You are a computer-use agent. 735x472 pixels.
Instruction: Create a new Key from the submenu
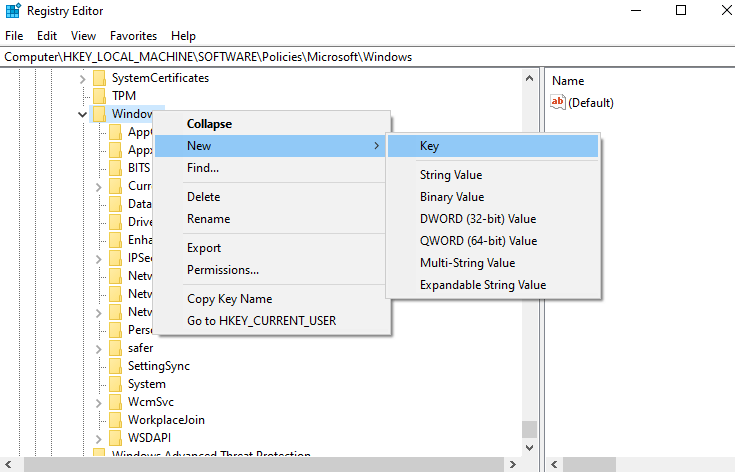coord(493,146)
